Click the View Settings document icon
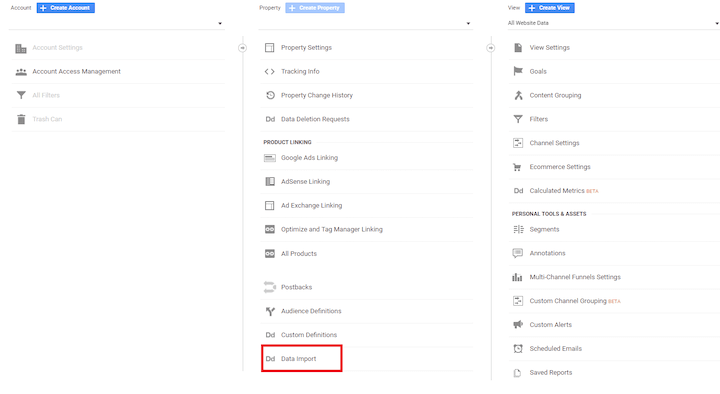This screenshot has width=720, height=394. [x=518, y=47]
